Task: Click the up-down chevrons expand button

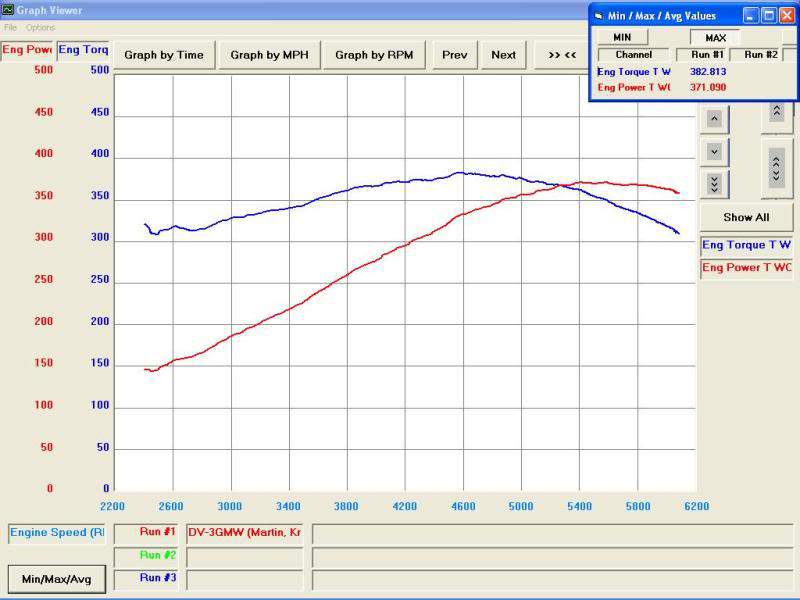Action: point(777,168)
